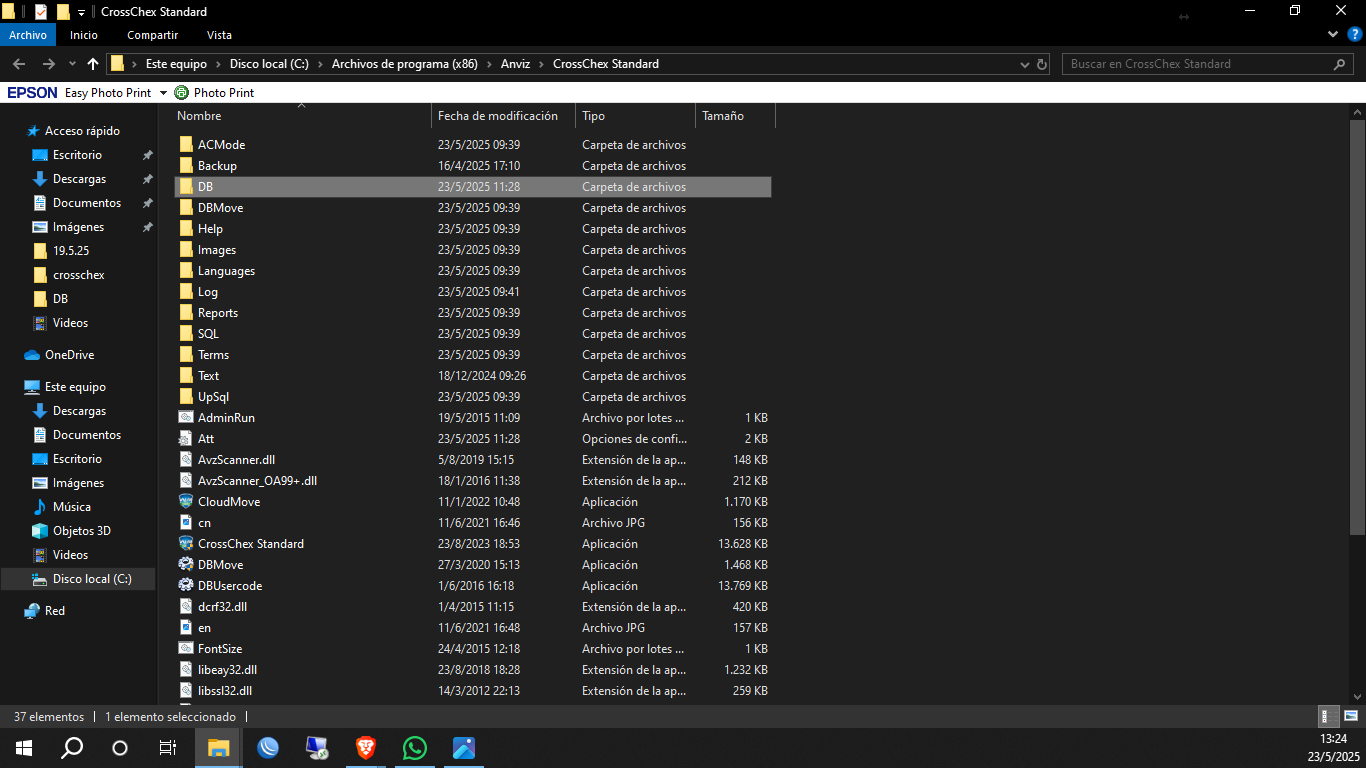
Task: Open File Explorer from the taskbar
Action: [218, 748]
